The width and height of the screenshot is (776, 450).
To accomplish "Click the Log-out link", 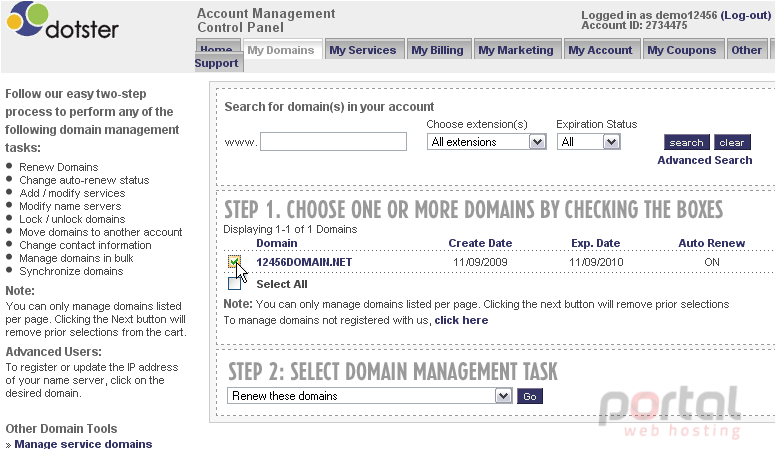I will 746,15.
